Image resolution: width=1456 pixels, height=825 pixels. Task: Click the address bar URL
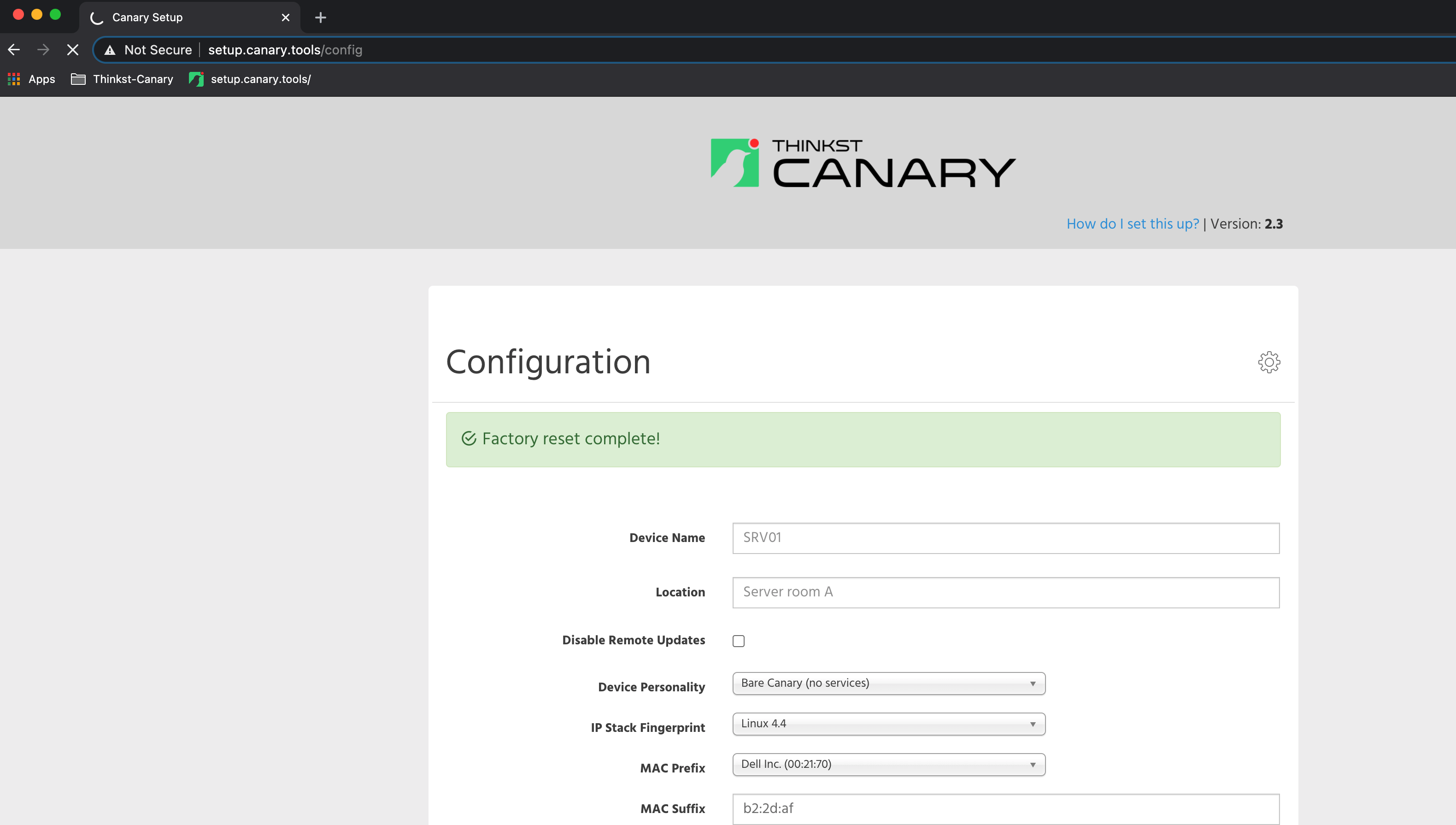coord(285,50)
